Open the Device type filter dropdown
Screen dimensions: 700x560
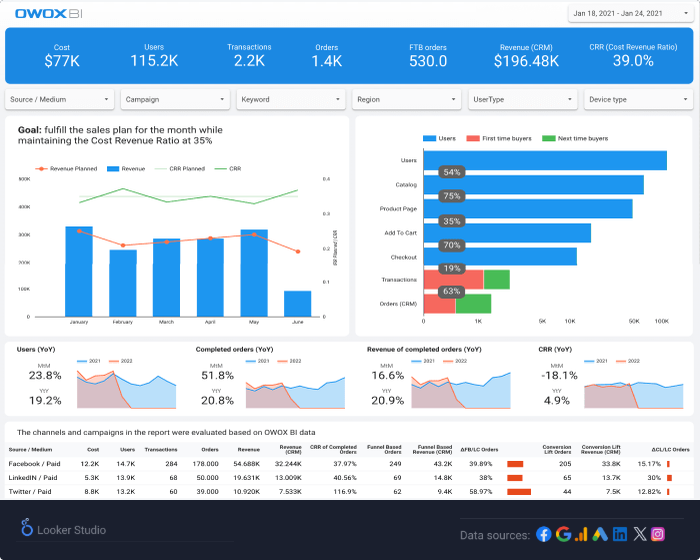pyautogui.click(x=638, y=99)
